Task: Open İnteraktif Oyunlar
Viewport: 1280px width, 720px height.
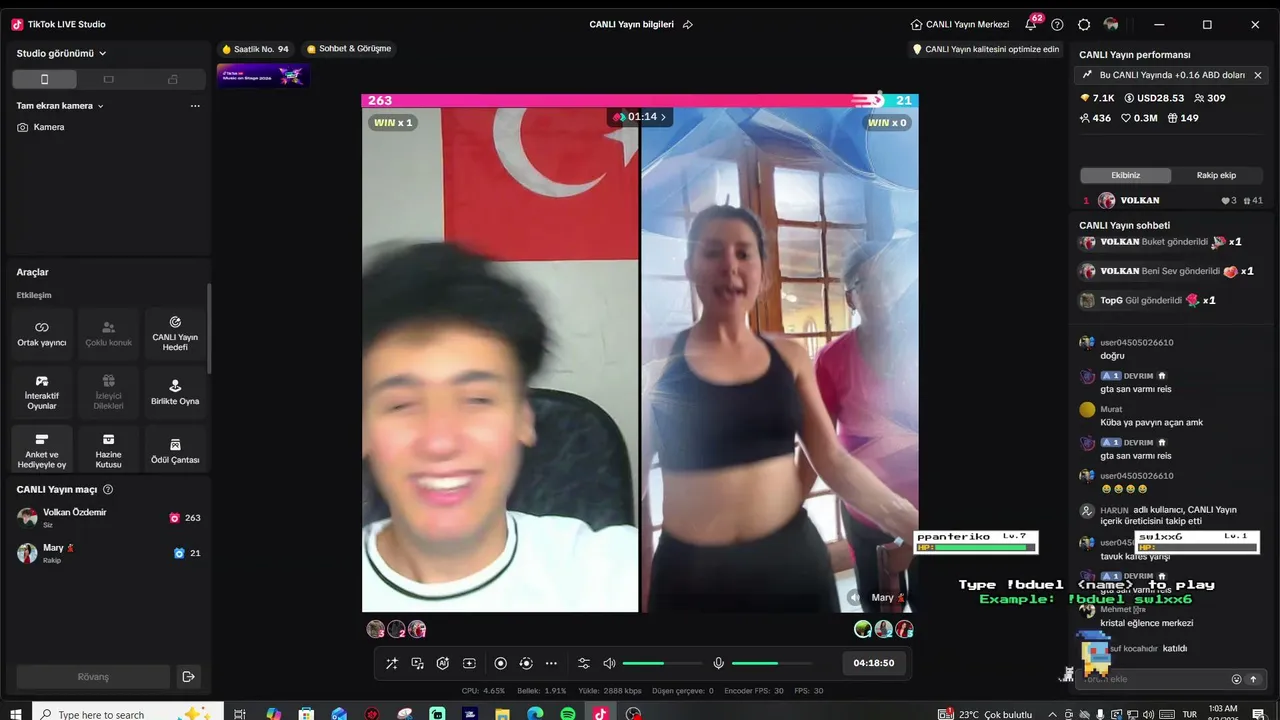Action: click(42, 393)
